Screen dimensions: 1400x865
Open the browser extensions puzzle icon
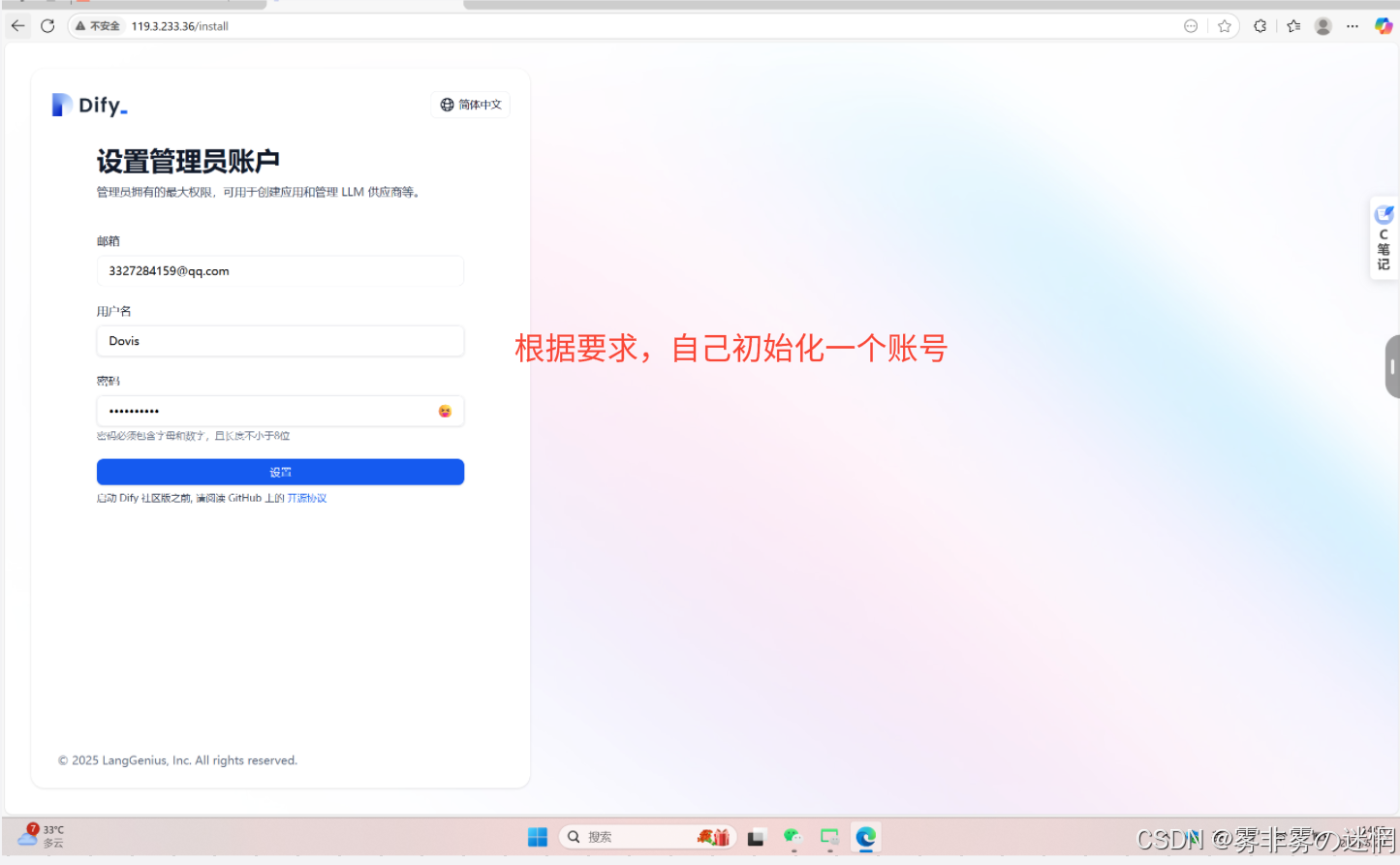coord(1260,26)
